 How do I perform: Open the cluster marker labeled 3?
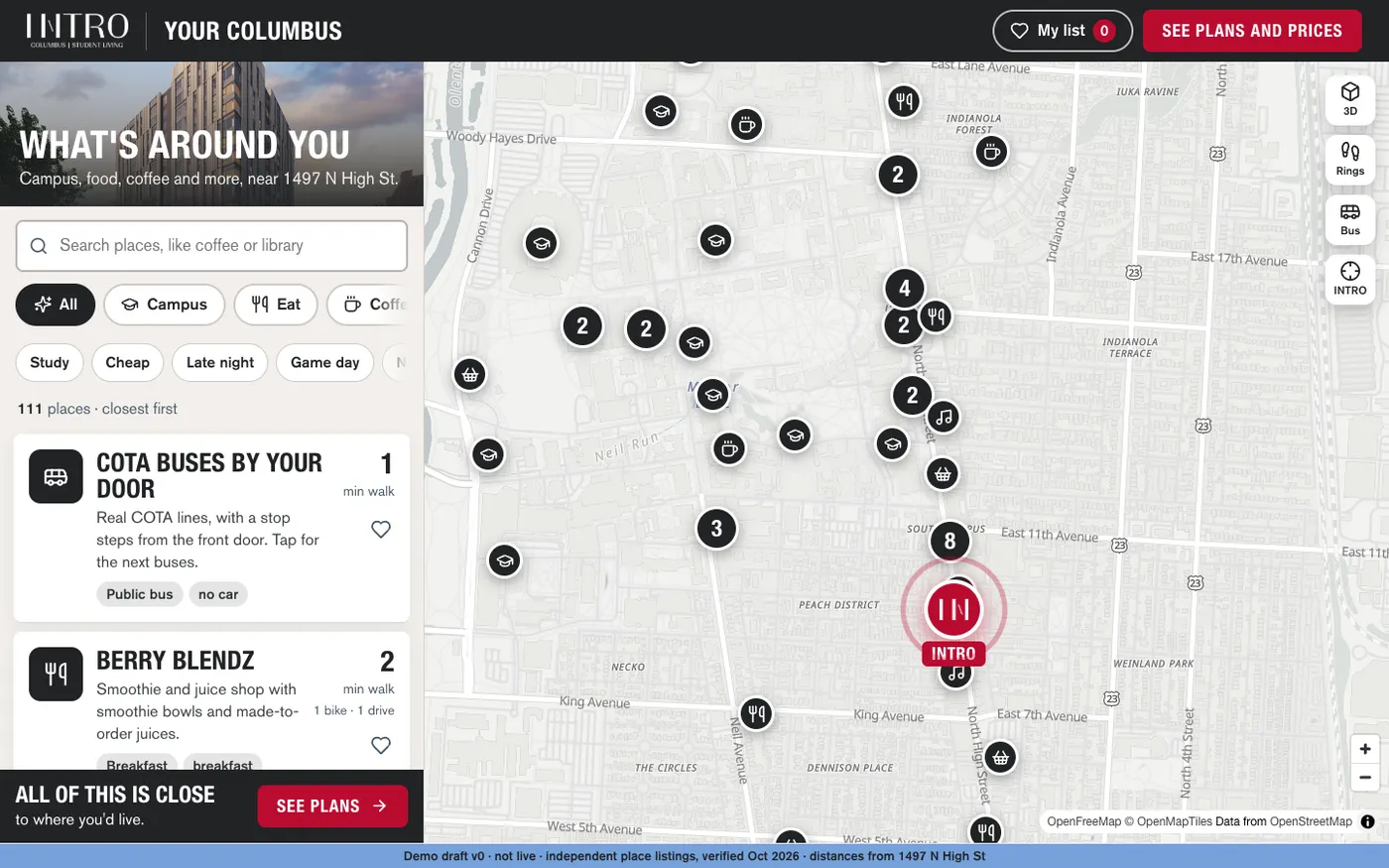coord(716,529)
